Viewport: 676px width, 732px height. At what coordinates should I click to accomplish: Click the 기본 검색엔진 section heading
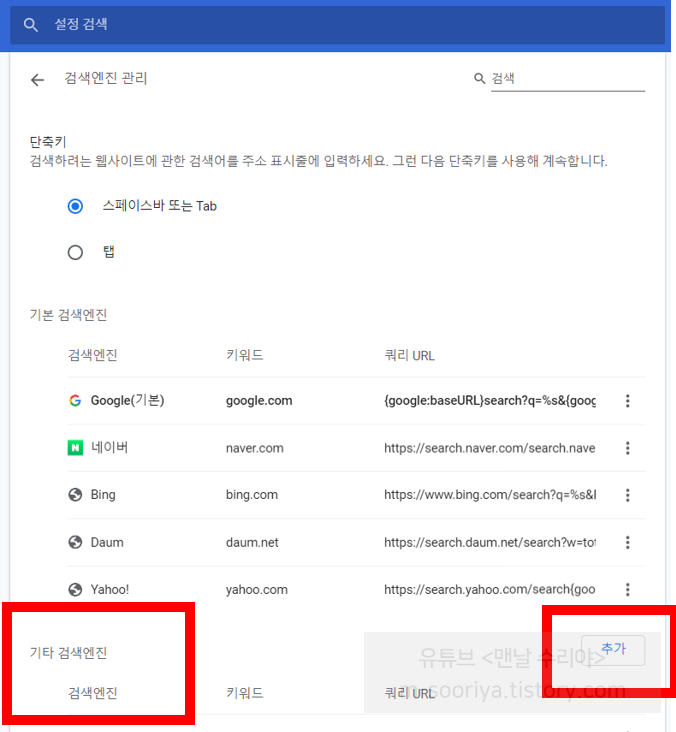[x=69, y=315]
